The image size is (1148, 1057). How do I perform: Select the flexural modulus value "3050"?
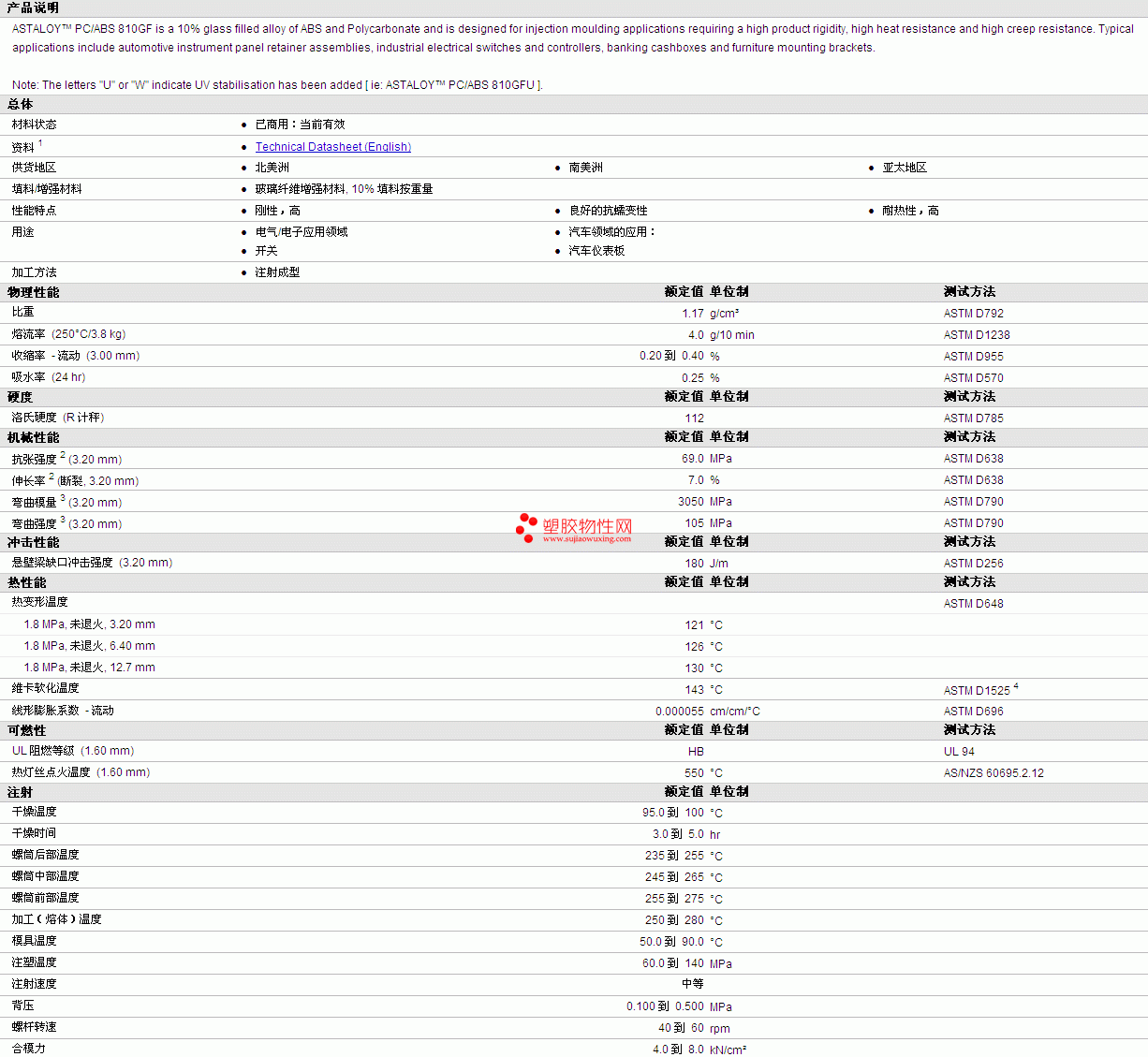[x=691, y=502]
